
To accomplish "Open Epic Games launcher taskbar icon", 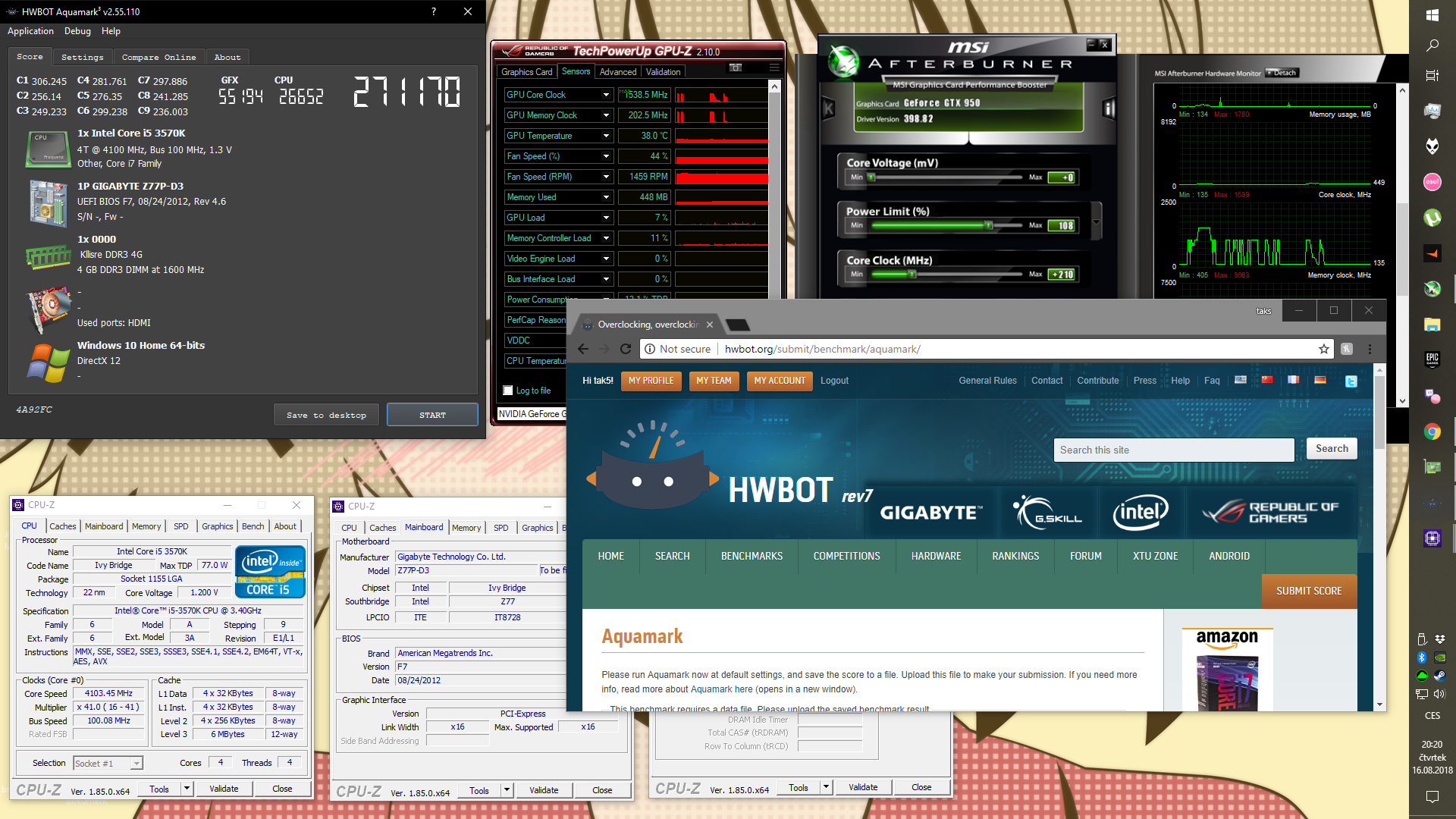I will click(x=1432, y=359).
